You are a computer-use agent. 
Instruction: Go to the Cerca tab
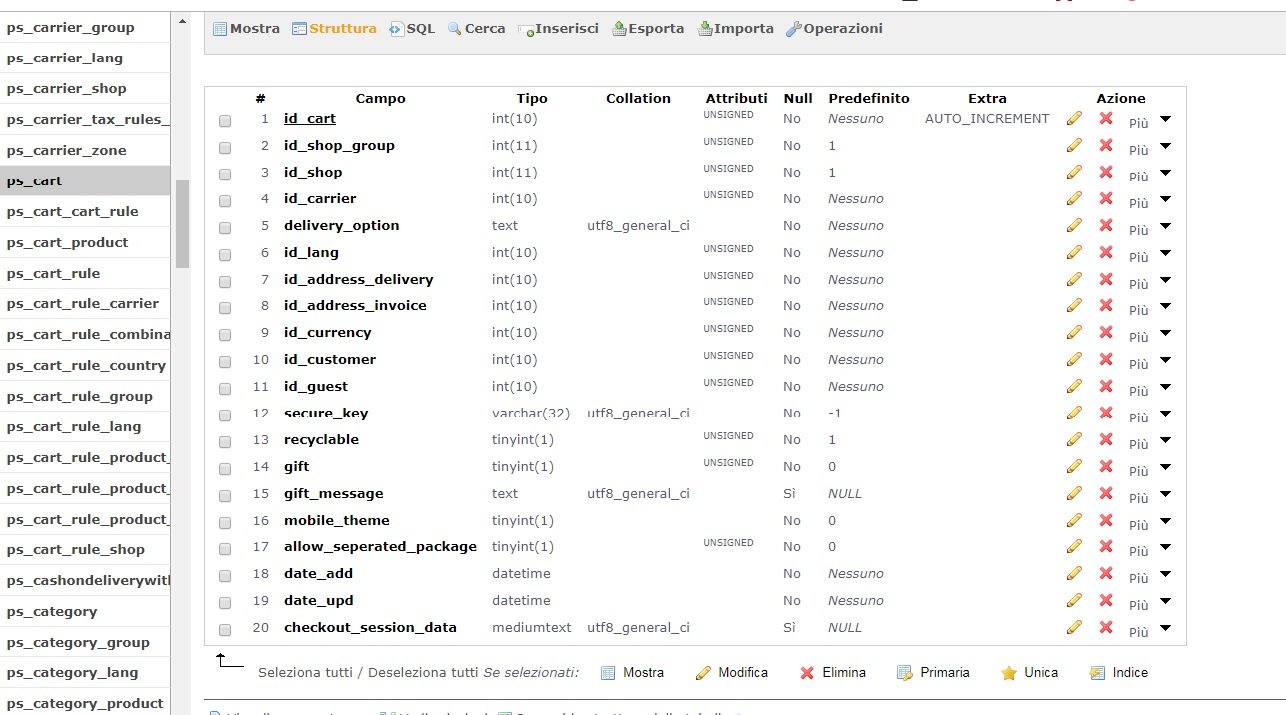476,29
